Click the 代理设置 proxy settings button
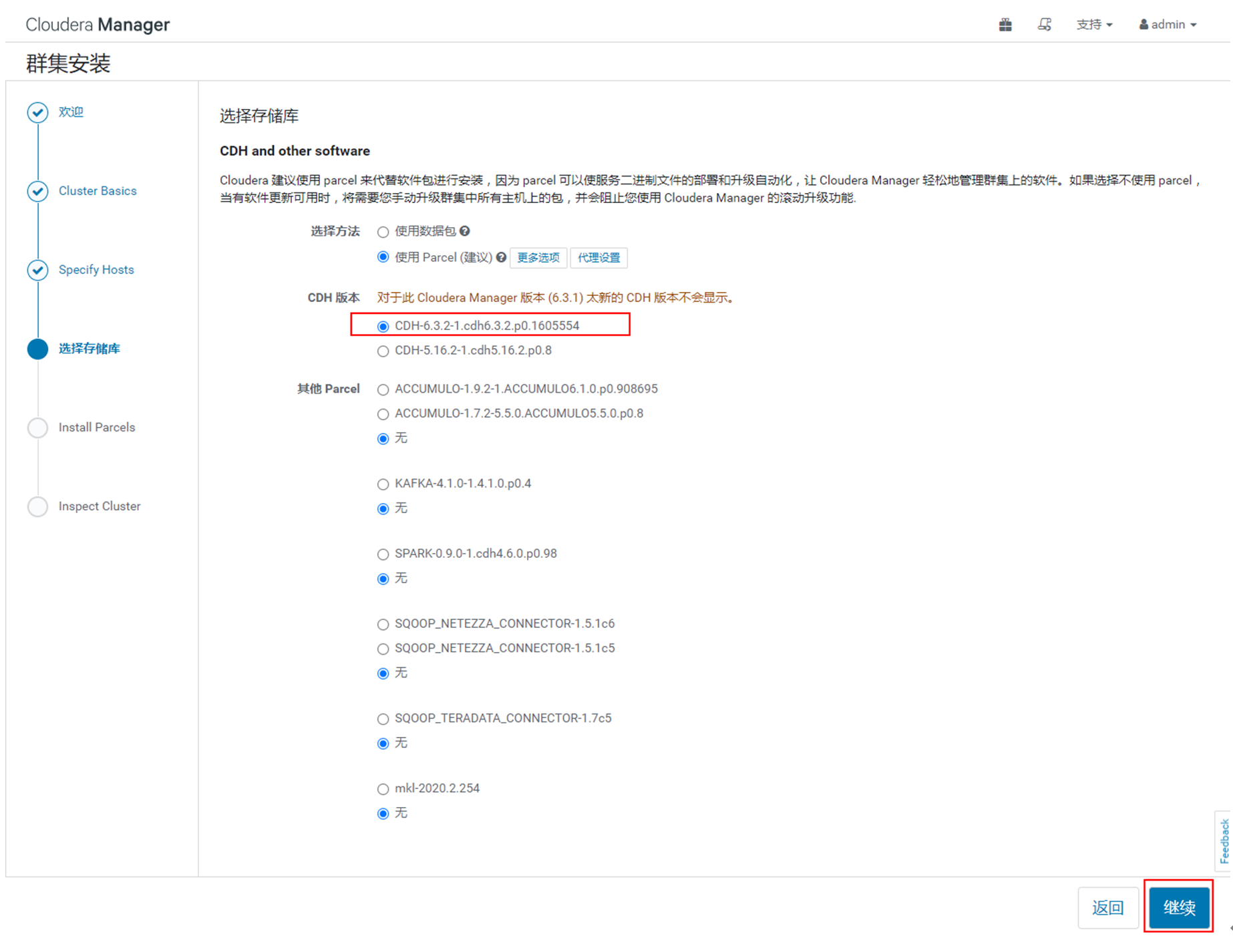1233x952 pixels. (598, 258)
